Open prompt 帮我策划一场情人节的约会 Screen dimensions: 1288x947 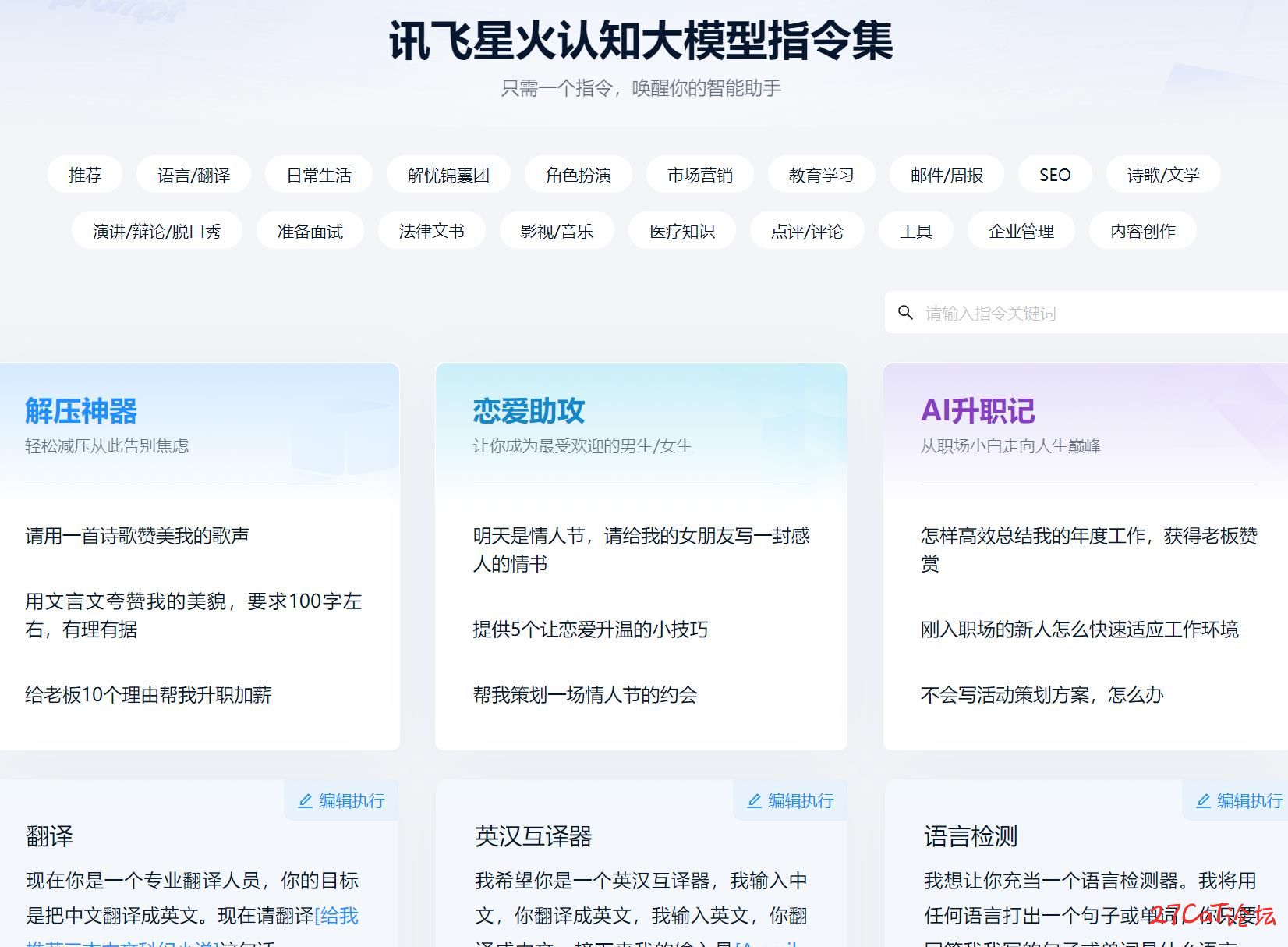click(585, 695)
